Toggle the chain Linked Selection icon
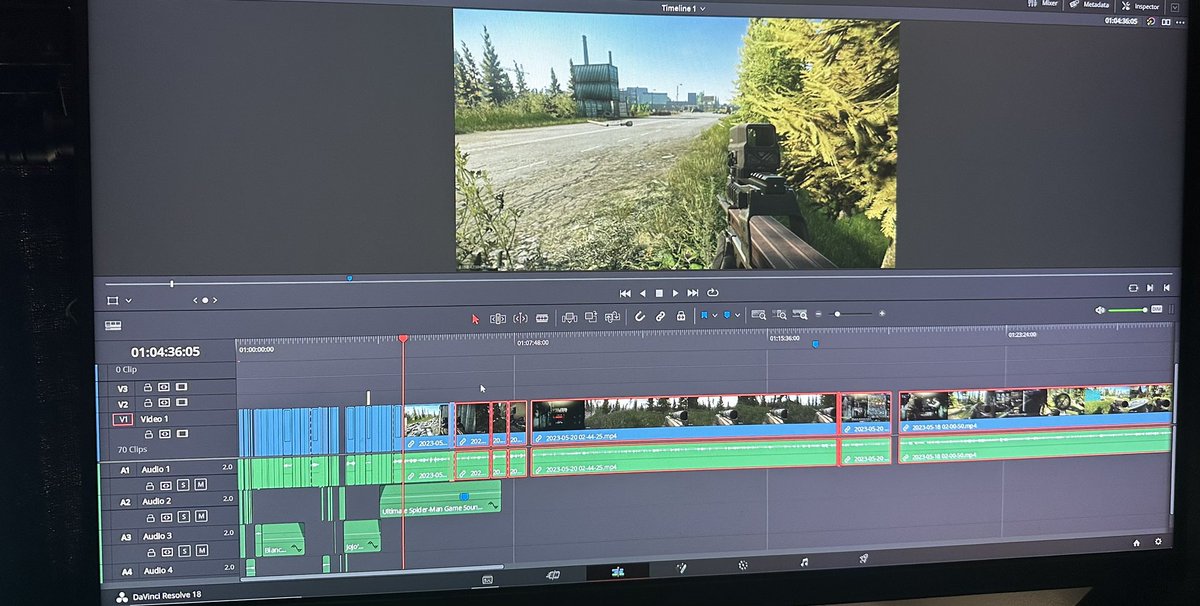 pyautogui.click(x=660, y=316)
